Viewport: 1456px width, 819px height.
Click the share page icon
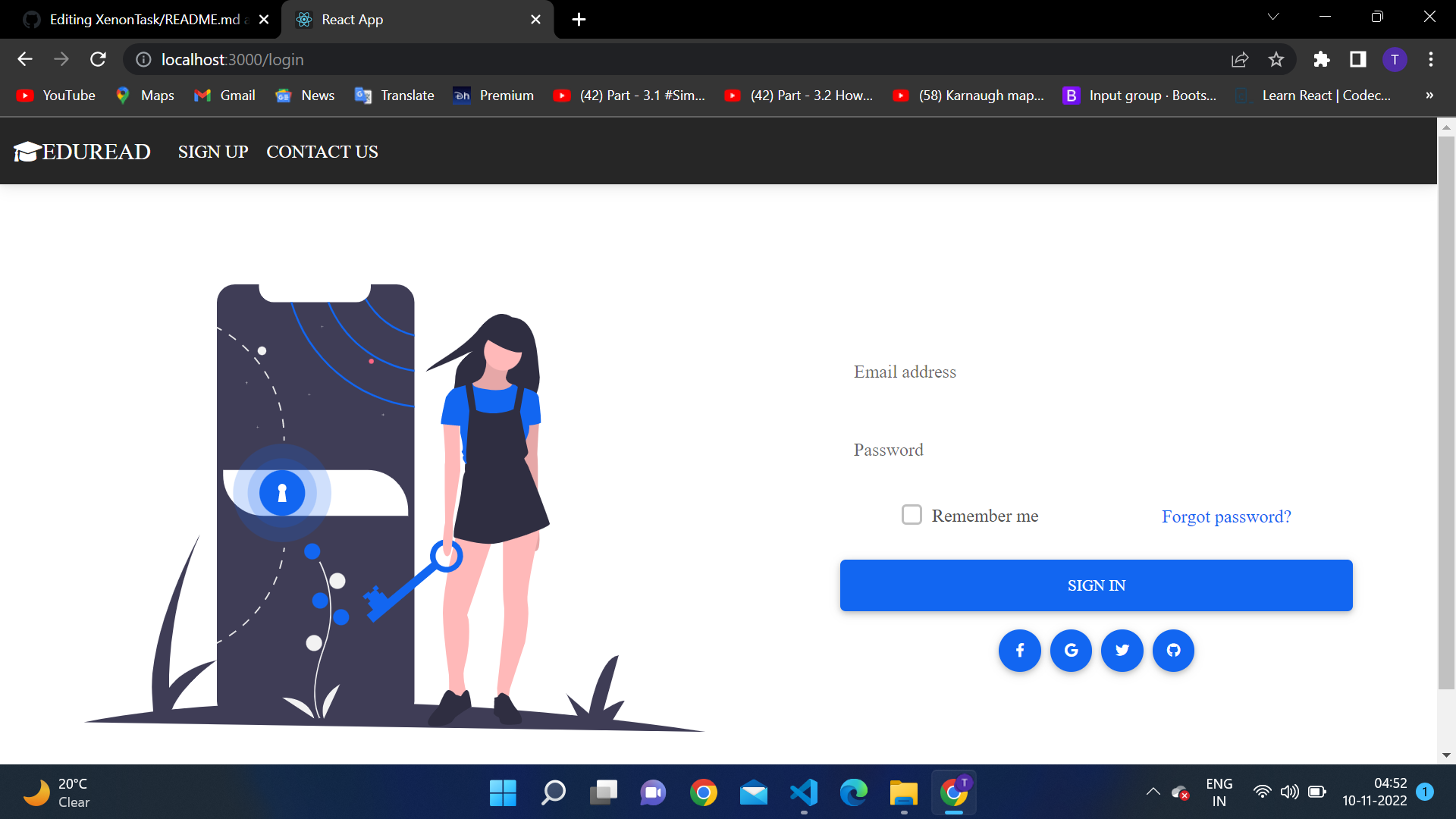click(x=1240, y=59)
